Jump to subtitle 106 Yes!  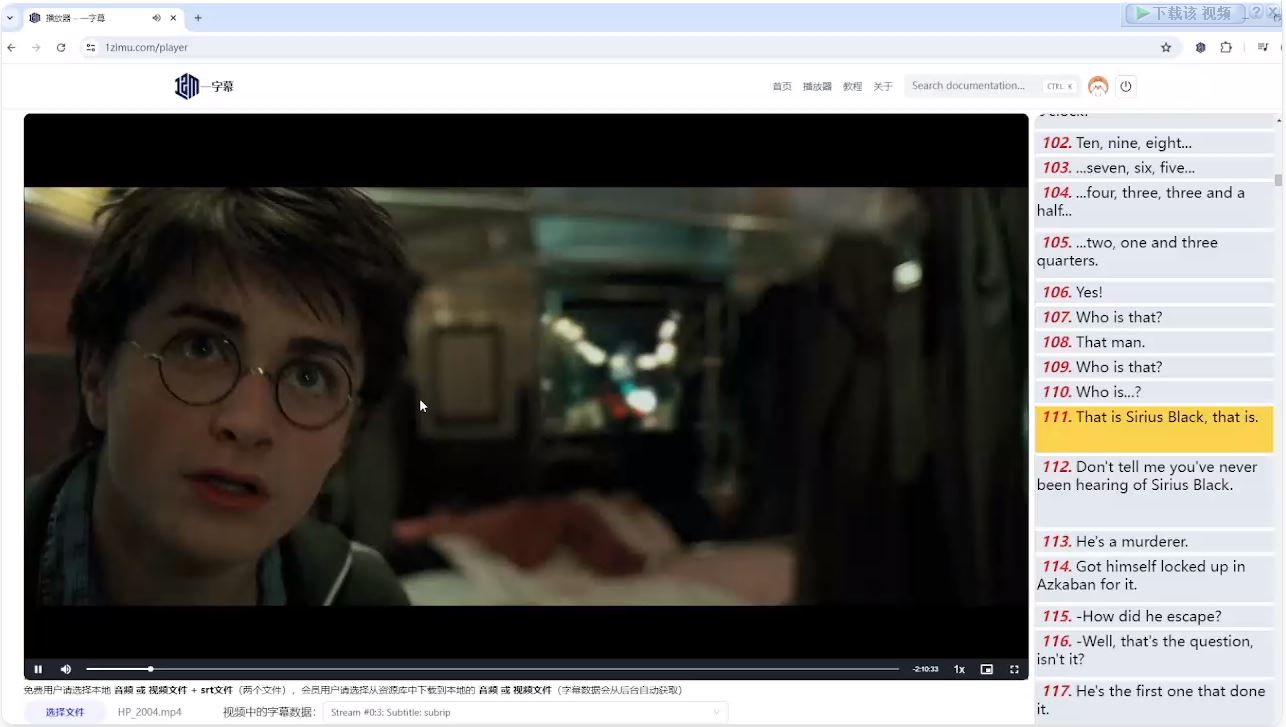[x=1155, y=292]
